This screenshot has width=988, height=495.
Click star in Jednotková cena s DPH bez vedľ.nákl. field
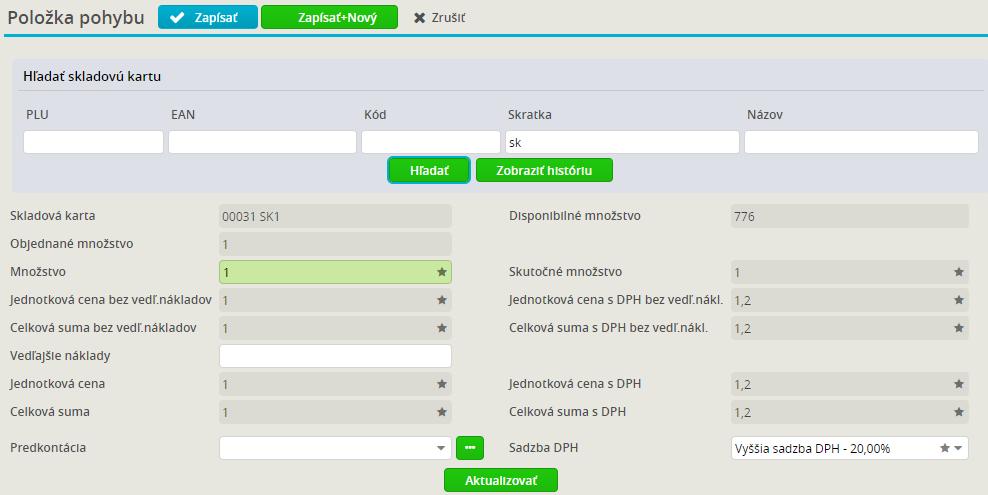tap(959, 300)
